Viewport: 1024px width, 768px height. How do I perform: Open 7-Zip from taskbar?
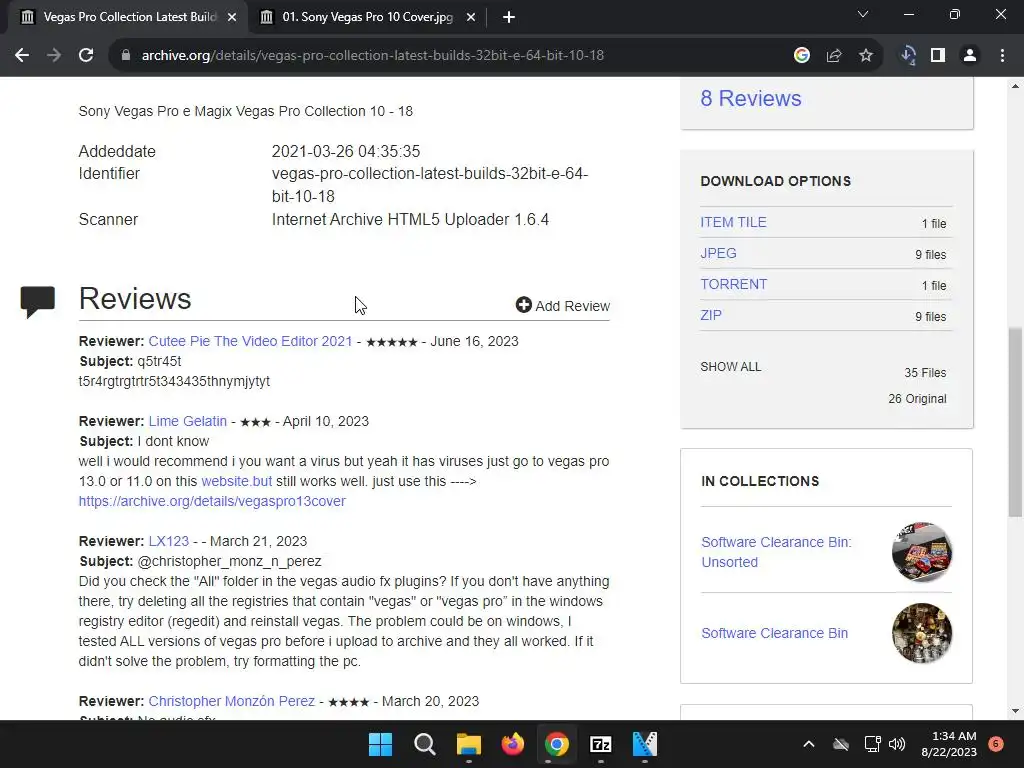tap(600, 744)
